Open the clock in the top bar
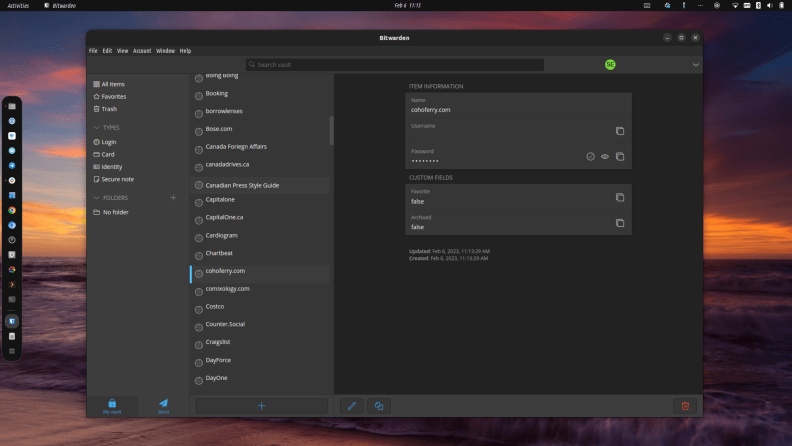The width and height of the screenshot is (792, 446). coord(408,6)
